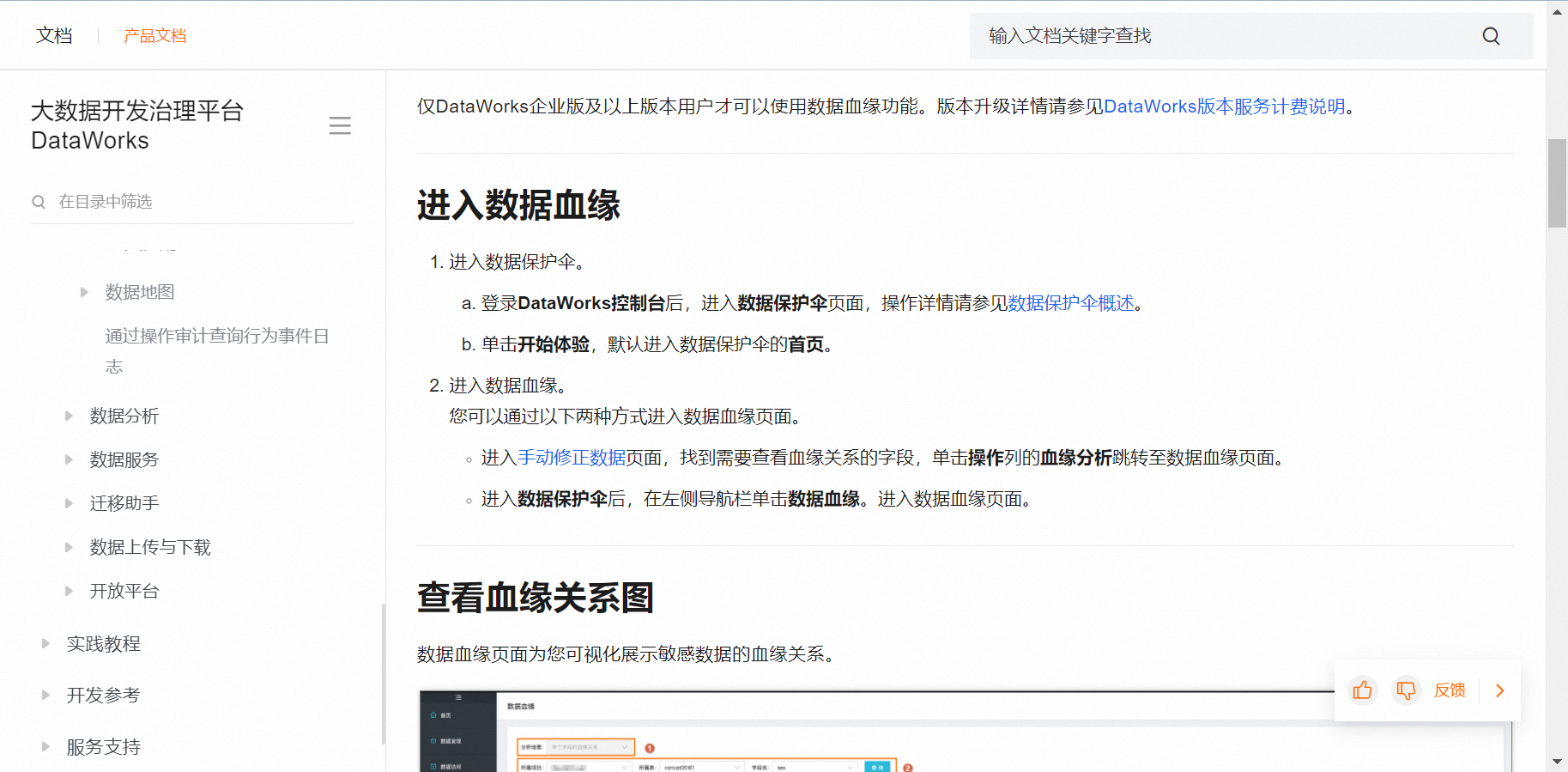1568x772 pixels.
Task: Toggle the sidebar hamburger menu icon
Action: click(340, 126)
